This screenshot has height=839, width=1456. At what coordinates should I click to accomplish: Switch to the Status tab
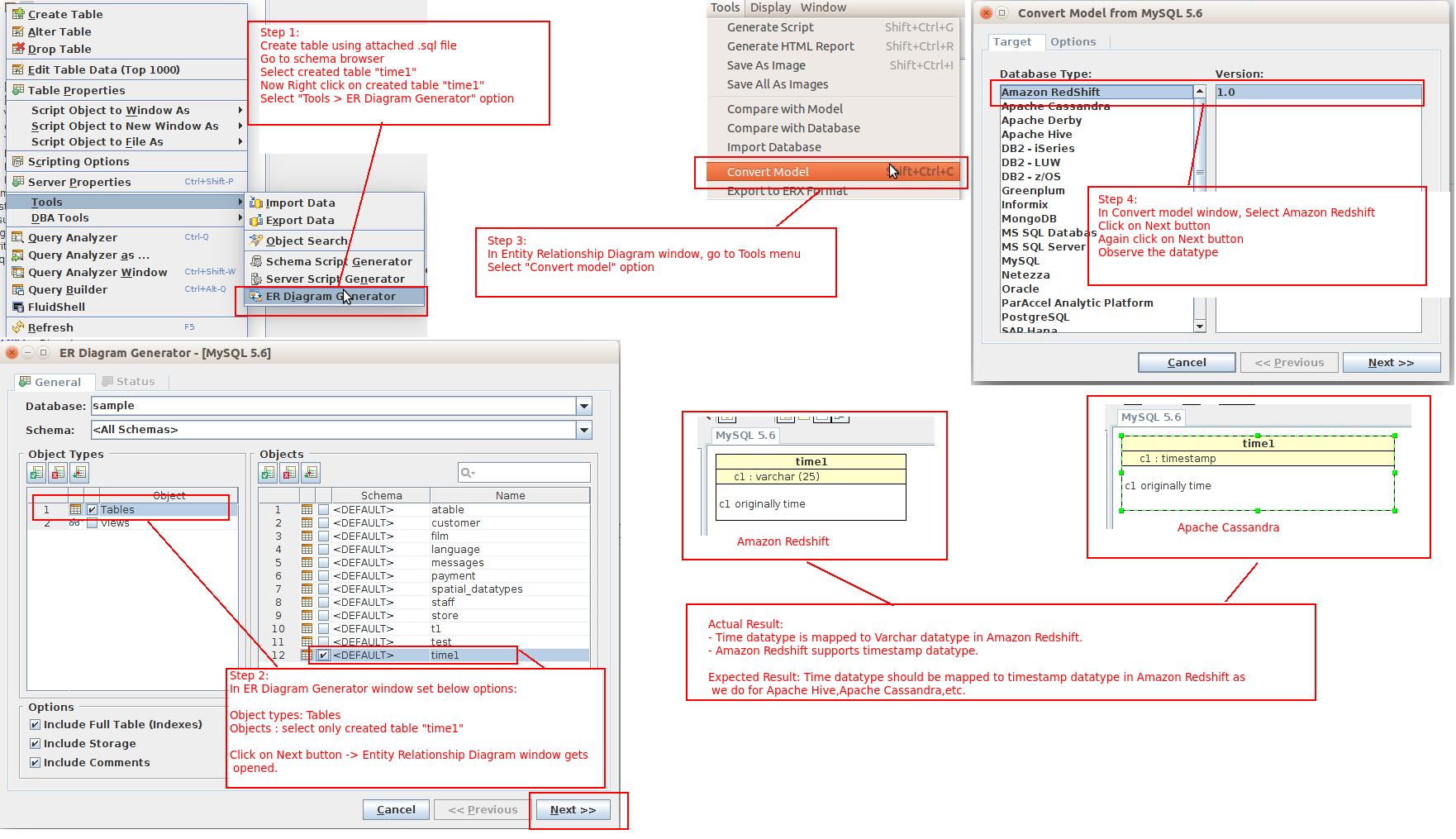pos(129,382)
